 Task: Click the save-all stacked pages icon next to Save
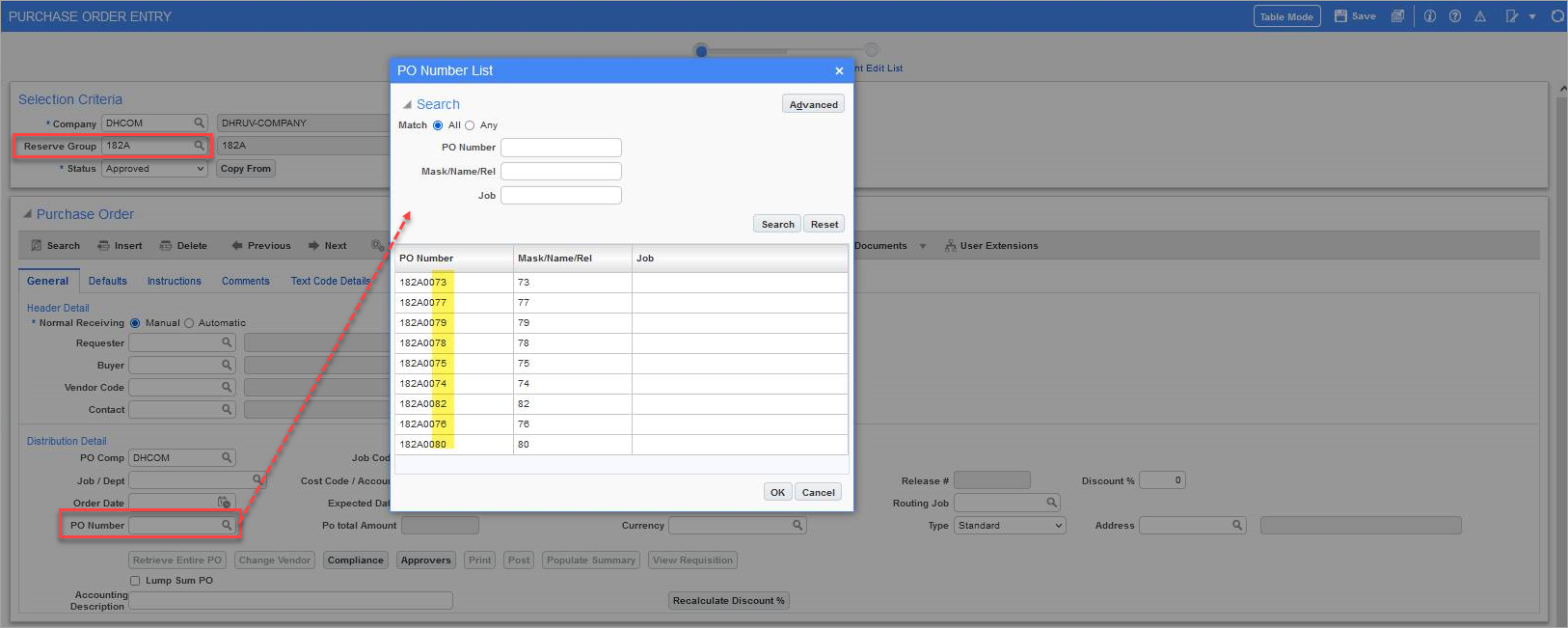point(1397,16)
